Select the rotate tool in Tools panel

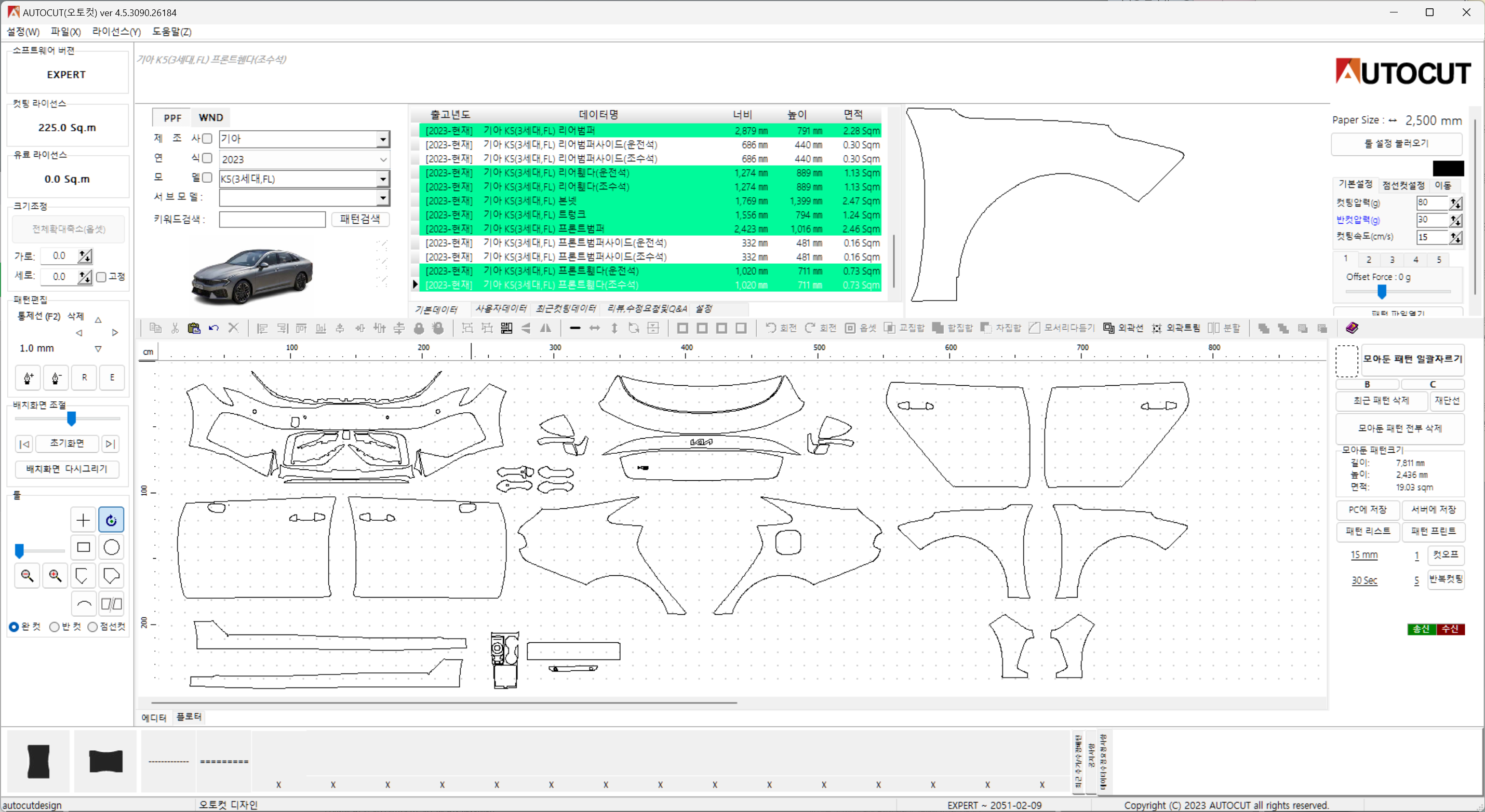pos(111,520)
